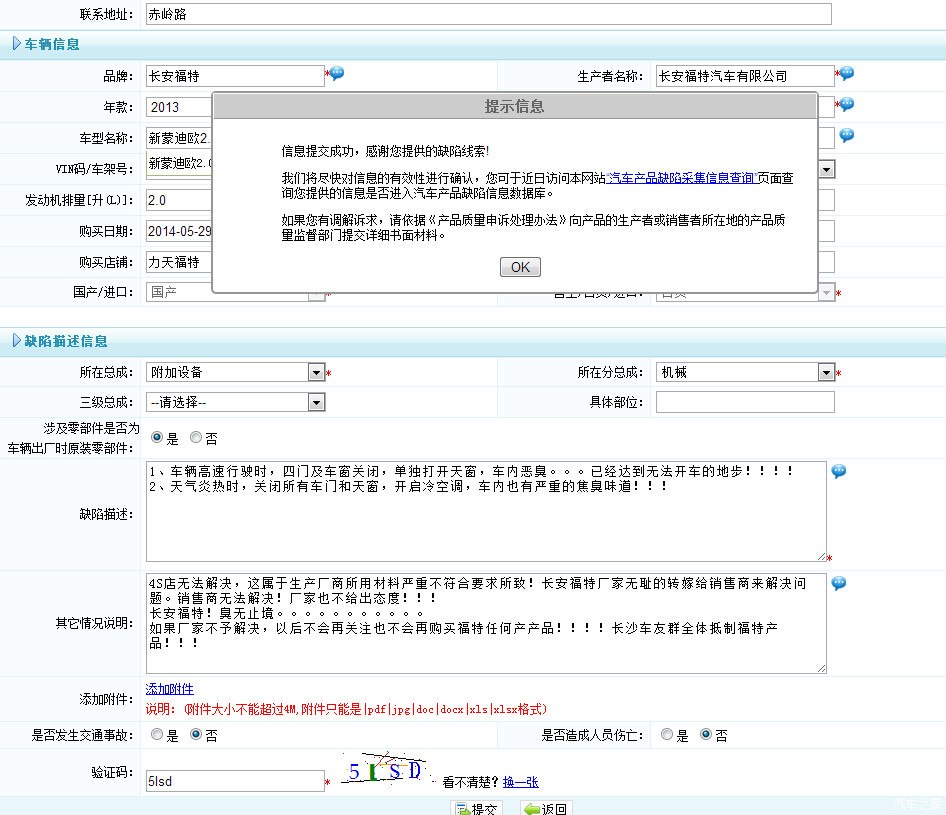
Task: Click 换一张 to refresh captcha
Action: pos(520,782)
